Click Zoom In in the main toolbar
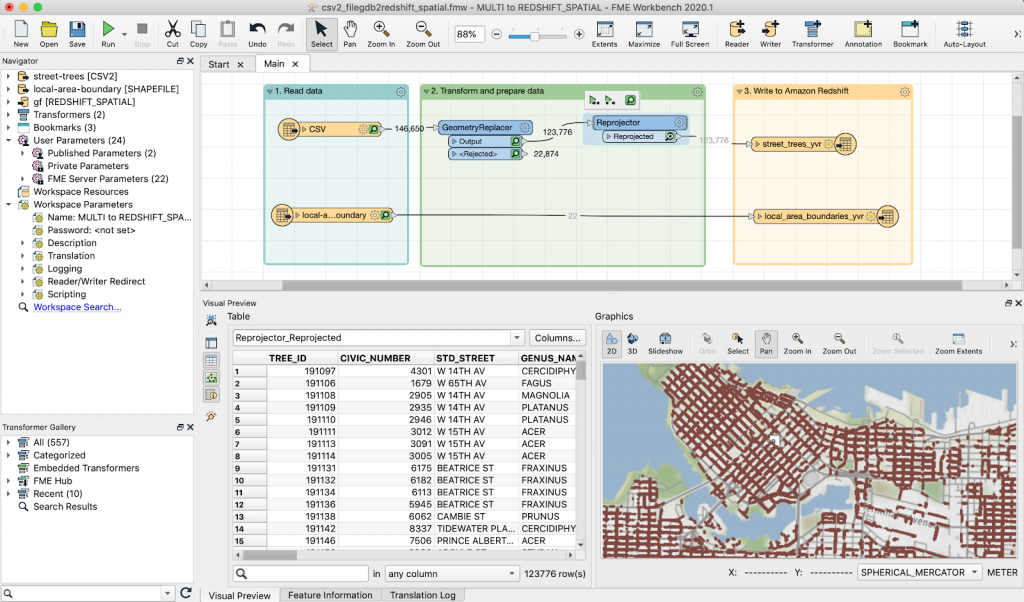Viewport: 1024px width, 602px height. click(381, 34)
